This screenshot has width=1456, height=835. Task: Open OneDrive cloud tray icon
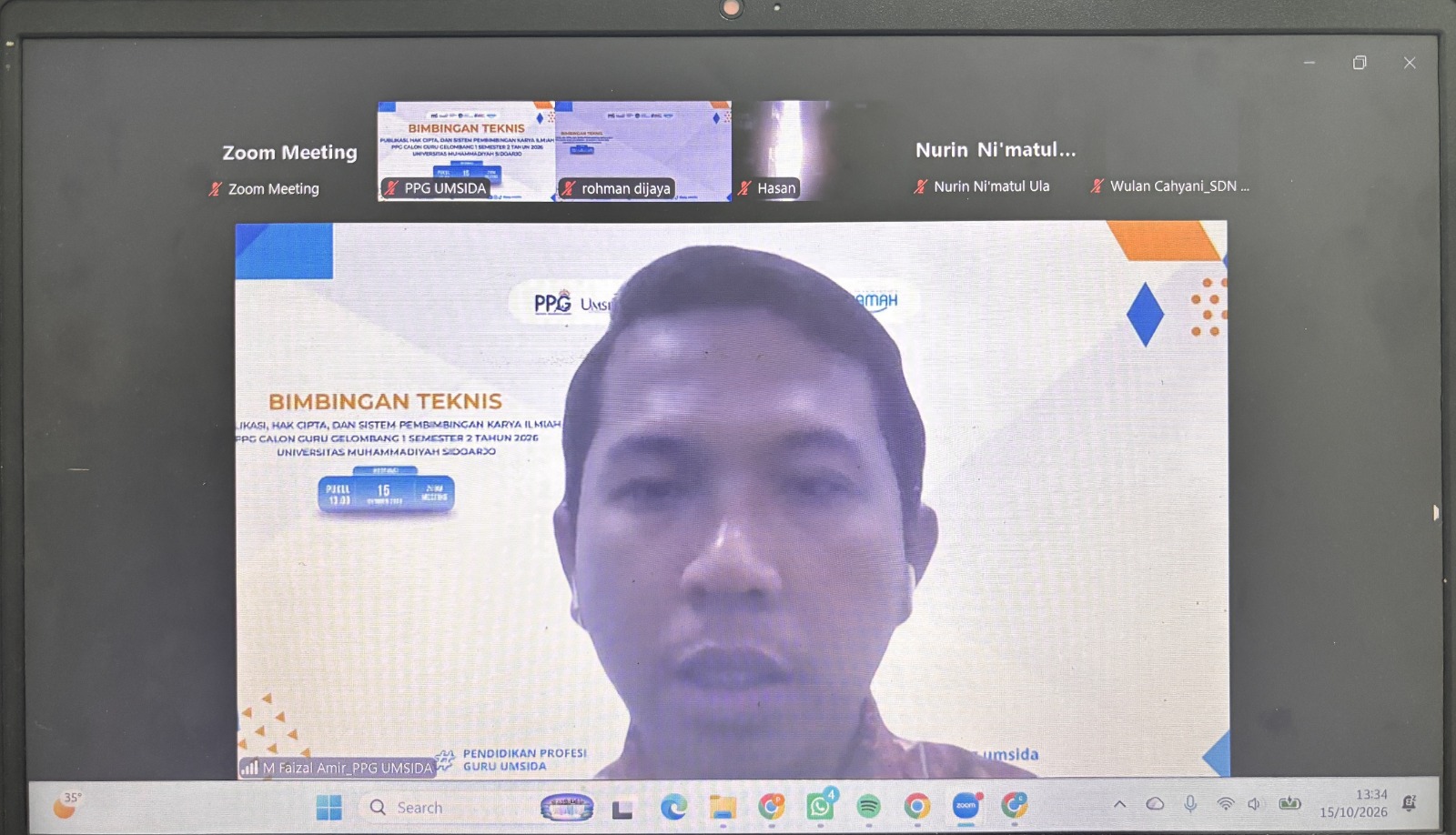coord(1155,804)
